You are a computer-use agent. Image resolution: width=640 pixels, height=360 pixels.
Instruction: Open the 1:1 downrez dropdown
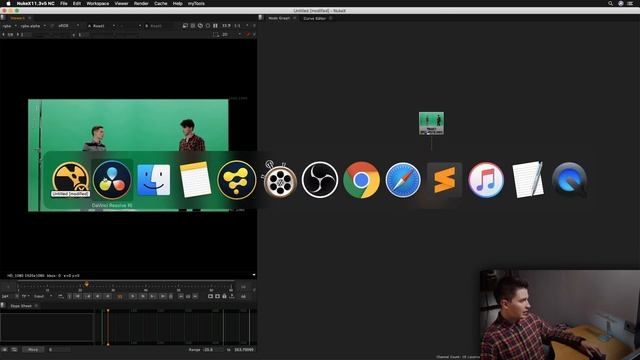(241, 26)
